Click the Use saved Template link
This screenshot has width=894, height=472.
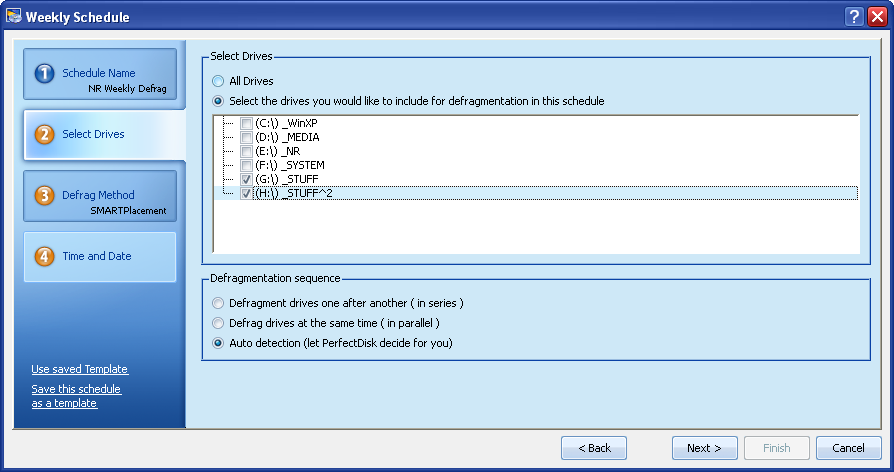point(80,369)
